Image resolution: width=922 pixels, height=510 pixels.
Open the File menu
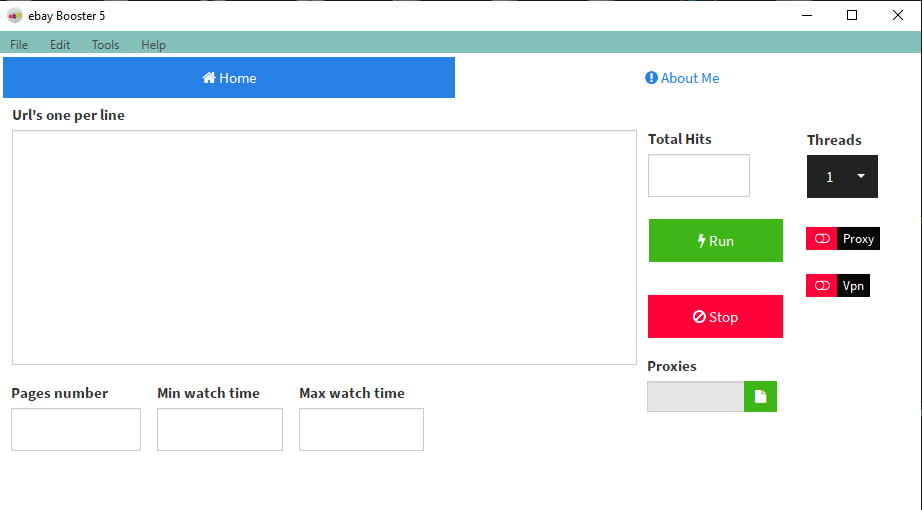point(19,45)
